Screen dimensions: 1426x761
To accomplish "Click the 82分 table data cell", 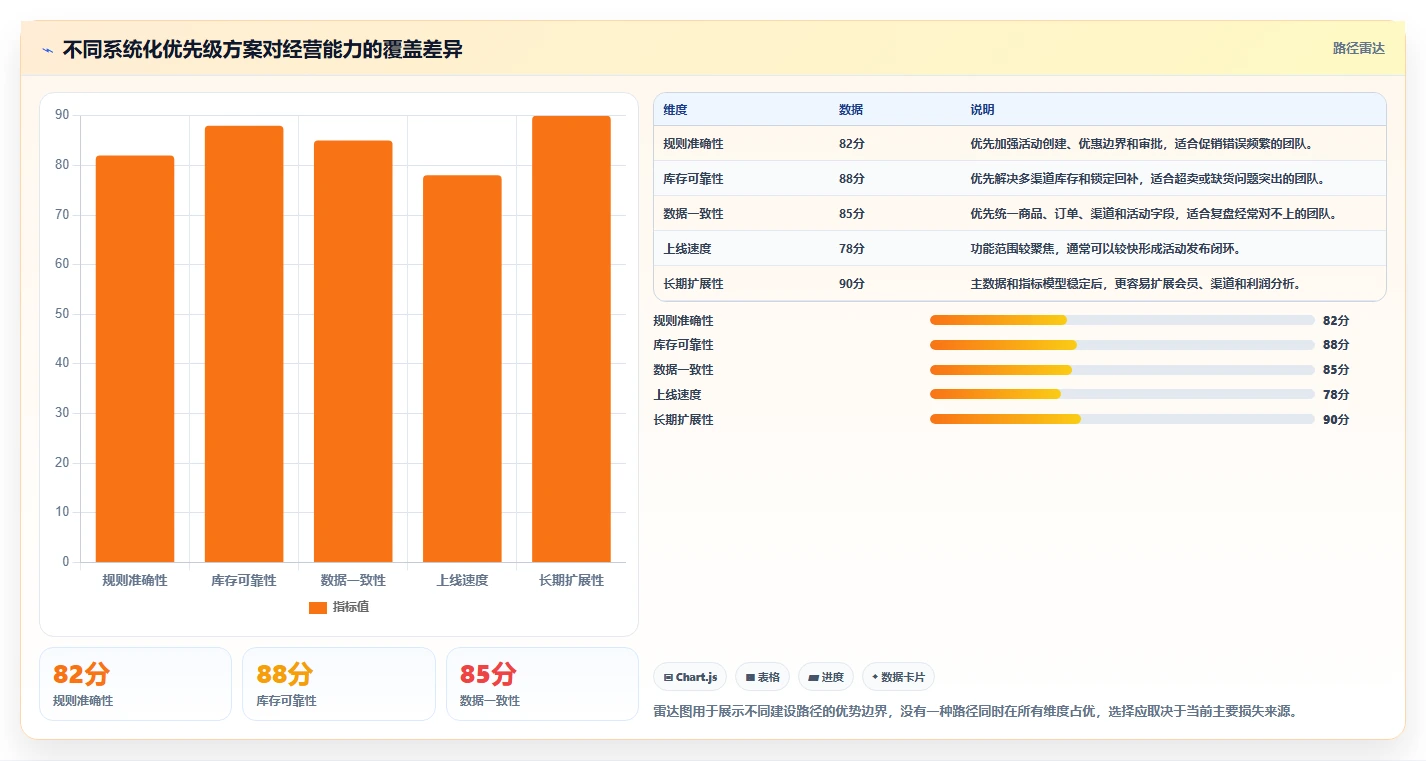I will [x=852, y=144].
